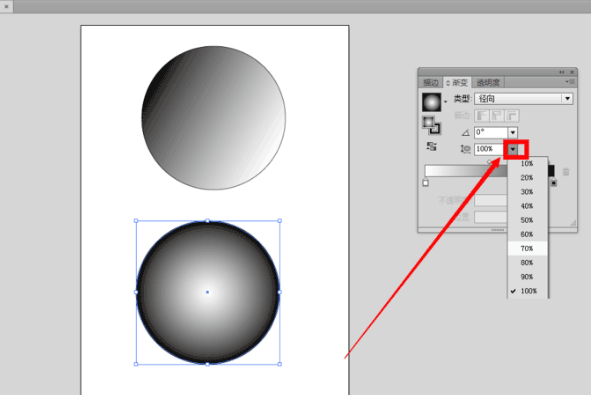Pick 30% in the dropdown list
591x395 pixels.
click(x=527, y=192)
